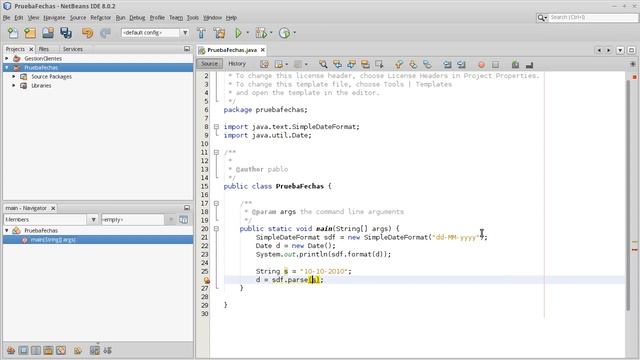Expand the Source Packages node
The height and width of the screenshot is (360, 640).
[14, 76]
